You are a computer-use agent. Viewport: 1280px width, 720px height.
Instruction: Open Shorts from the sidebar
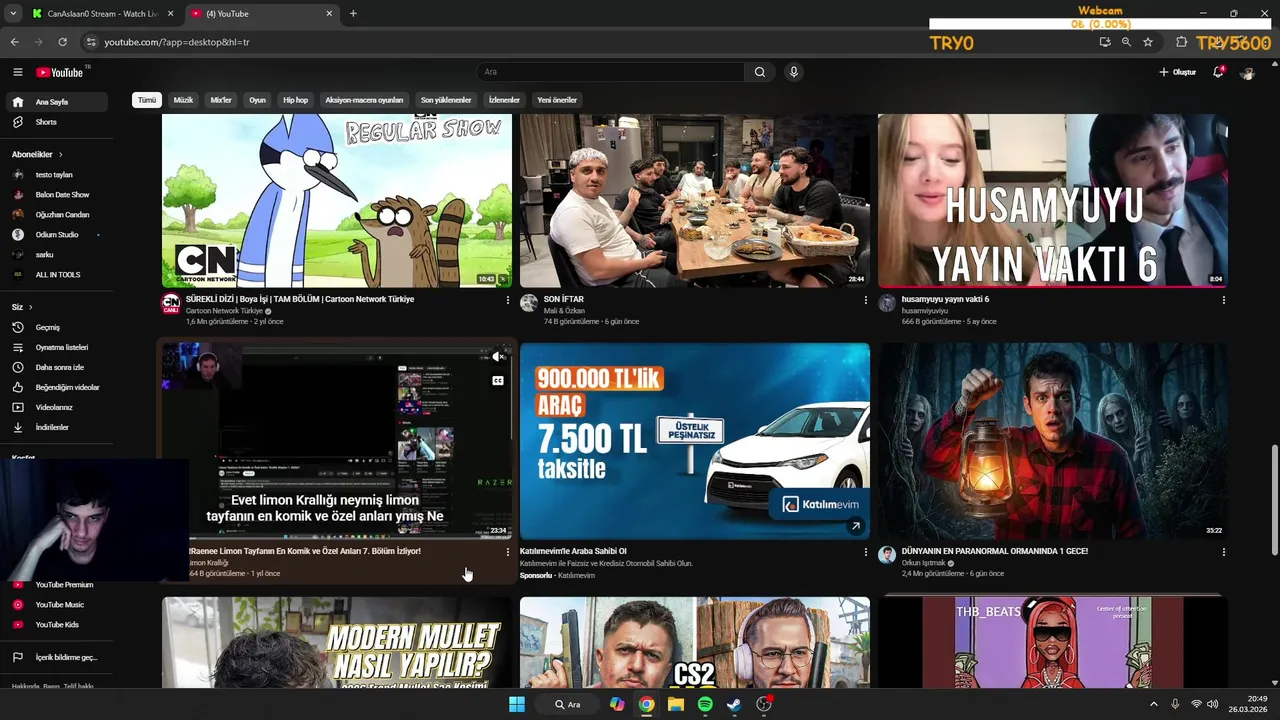58,122
